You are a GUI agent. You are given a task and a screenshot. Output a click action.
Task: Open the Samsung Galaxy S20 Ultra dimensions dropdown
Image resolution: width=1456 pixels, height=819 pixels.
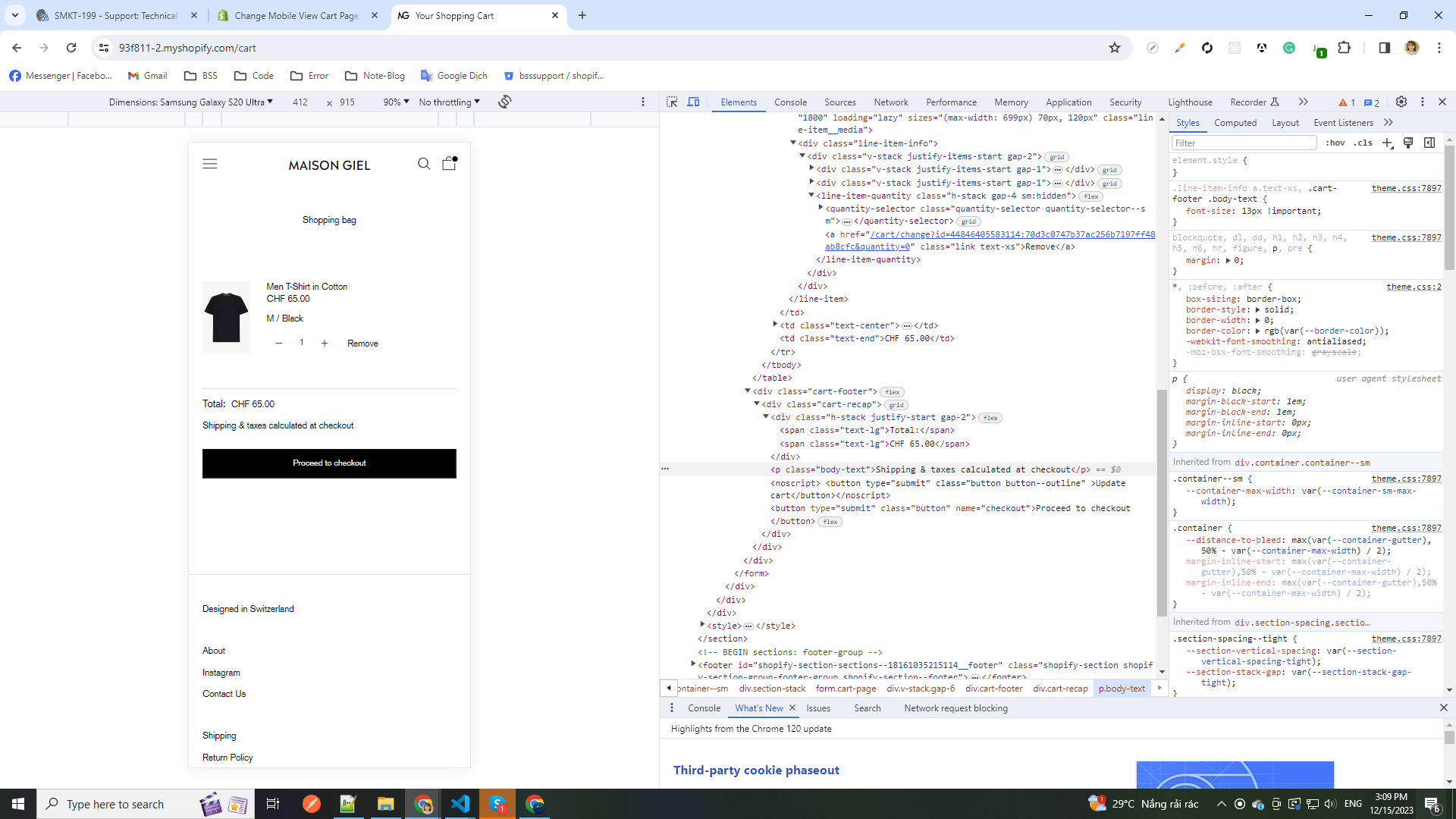pyautogui.click(x=190, y=102)
